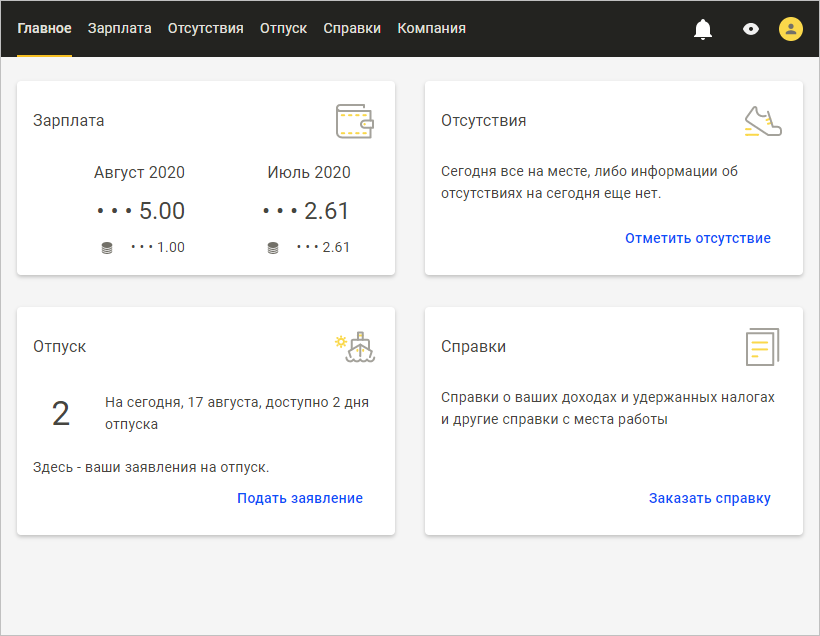
Task: Click Заказать справку link
Action: [x=710, y=498]
